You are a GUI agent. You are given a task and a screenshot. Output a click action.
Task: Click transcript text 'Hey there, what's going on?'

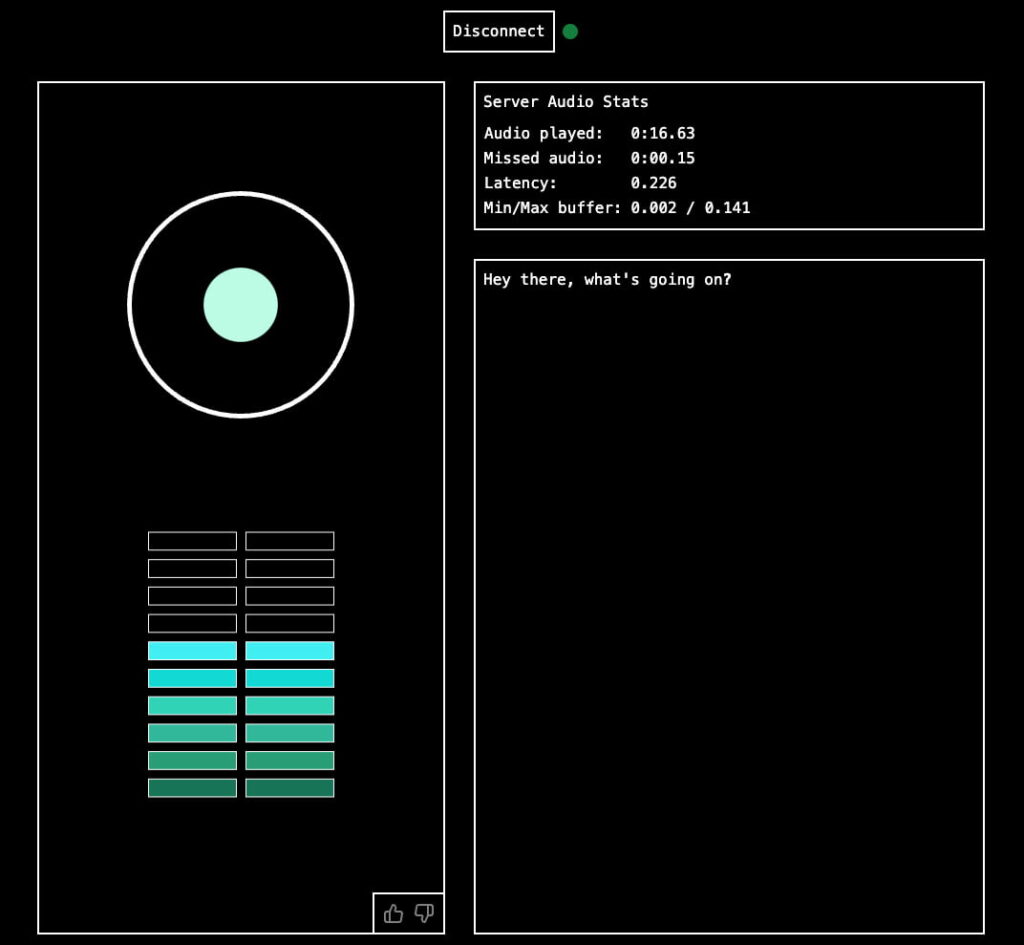pos(607,280)
